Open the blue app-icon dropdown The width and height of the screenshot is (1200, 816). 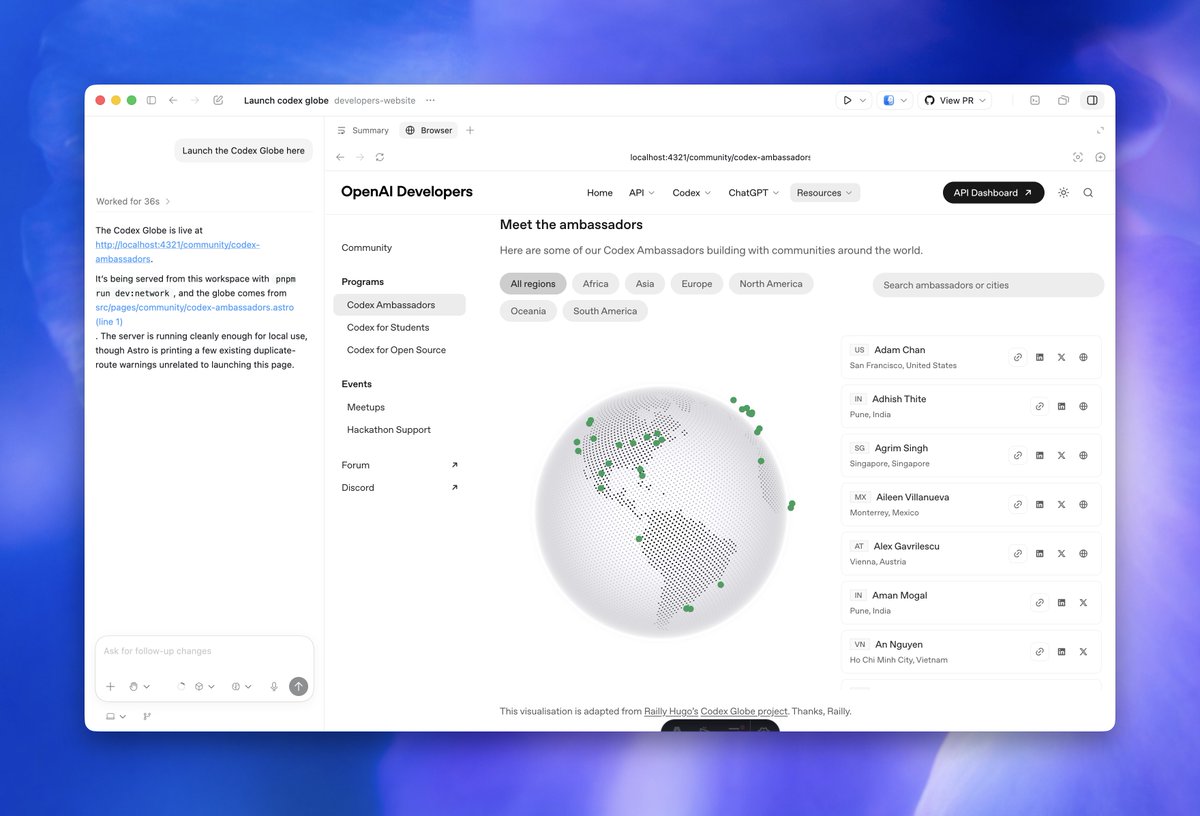(x=895, y=100)
